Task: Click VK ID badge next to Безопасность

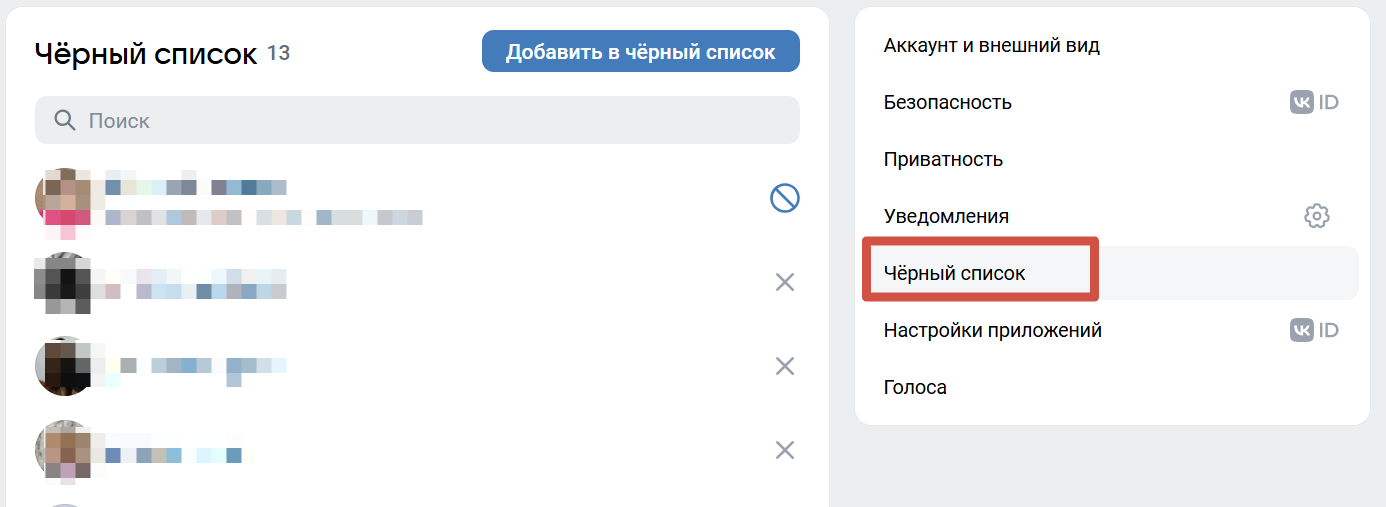Action: pyautogui.click(x=1314, y=102)
